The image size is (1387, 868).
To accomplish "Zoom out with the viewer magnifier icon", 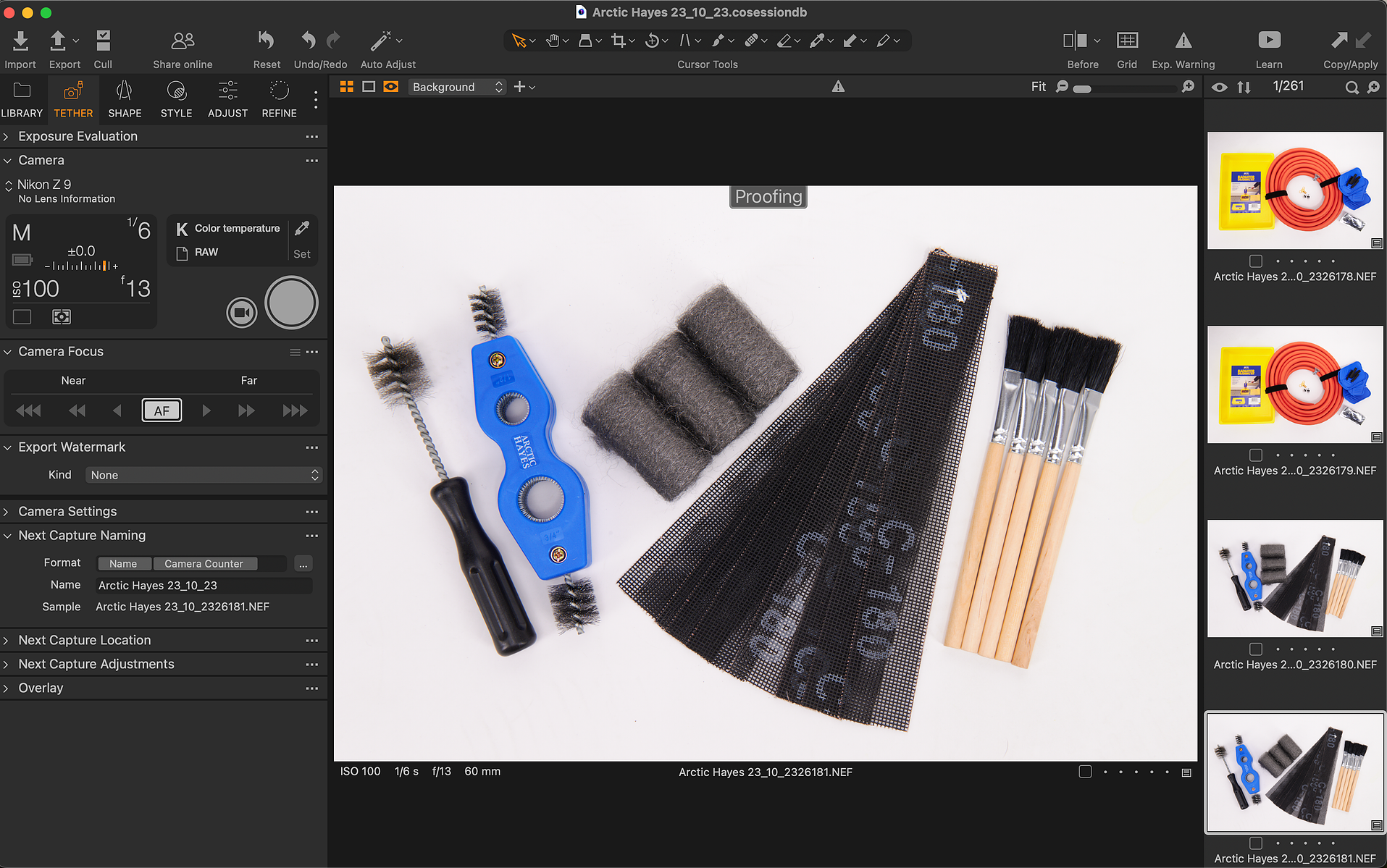I will [x=1062, y=87].
